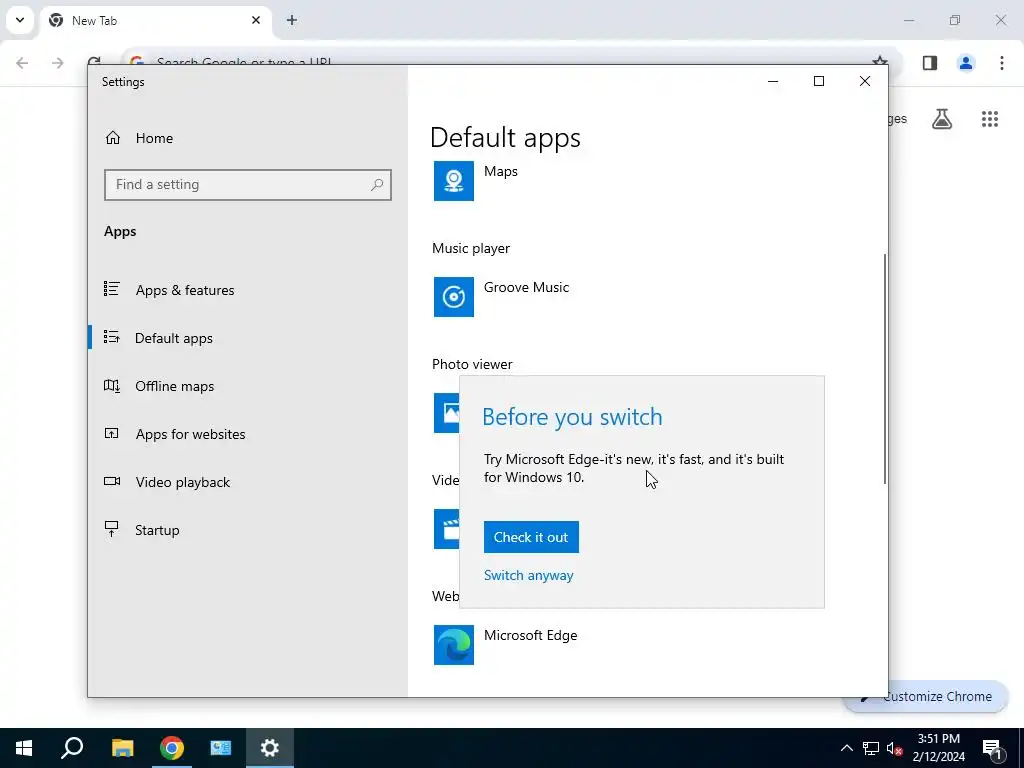Click Settings gear in taskbar

270,748
